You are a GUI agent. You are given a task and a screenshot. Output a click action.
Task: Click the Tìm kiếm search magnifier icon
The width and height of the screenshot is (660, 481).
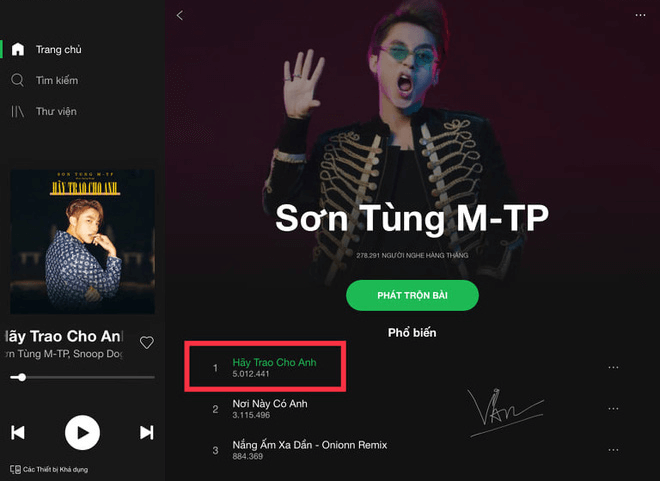point(17,80)
